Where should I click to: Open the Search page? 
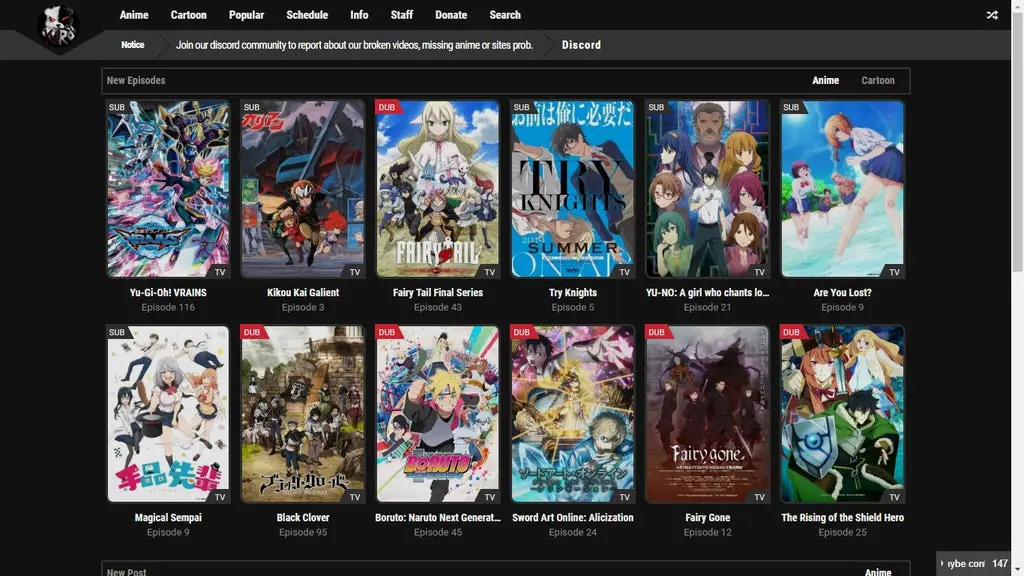(x=505, y=14)
